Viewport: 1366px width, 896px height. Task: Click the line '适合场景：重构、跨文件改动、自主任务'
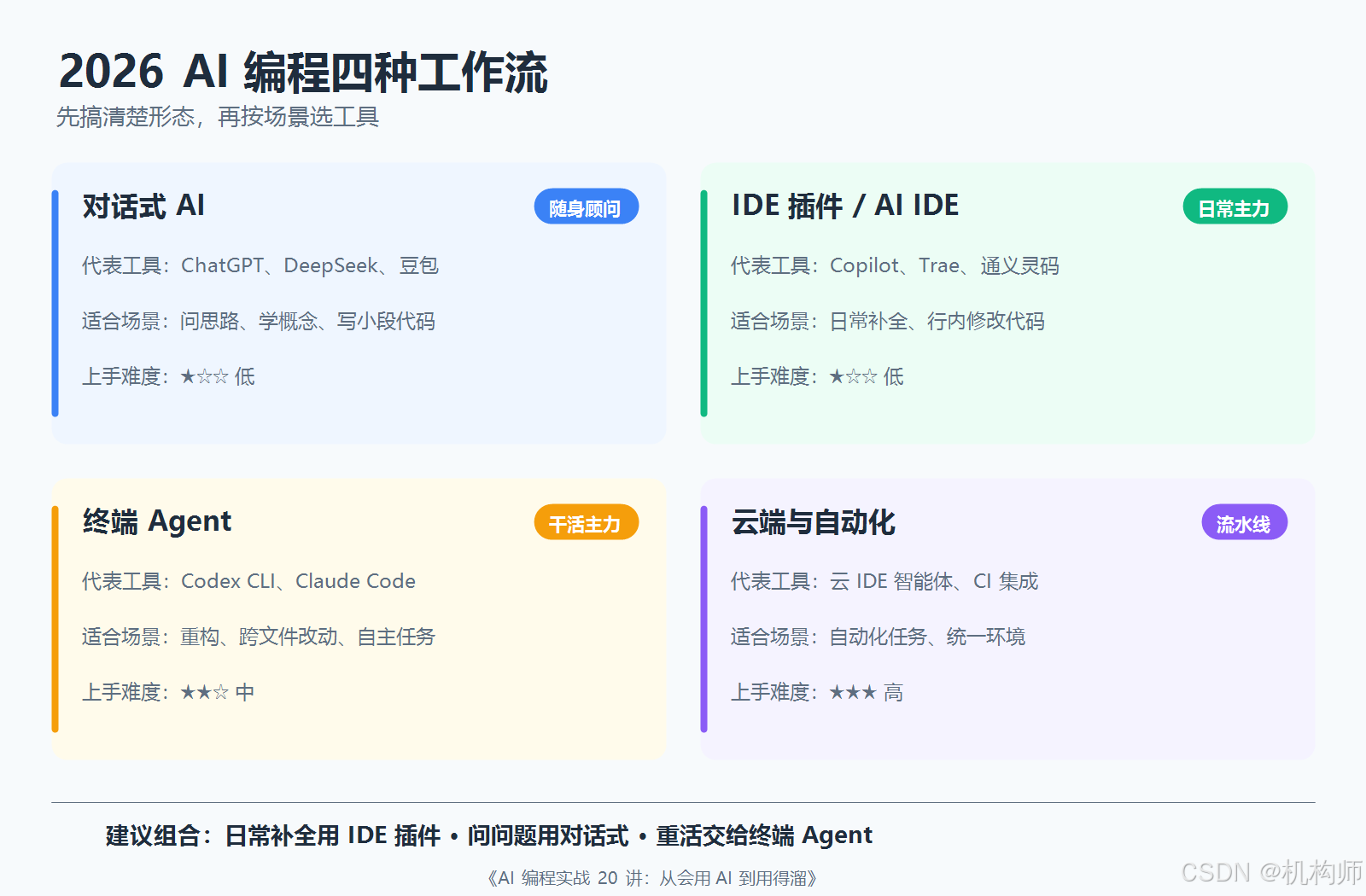point(259,637)
